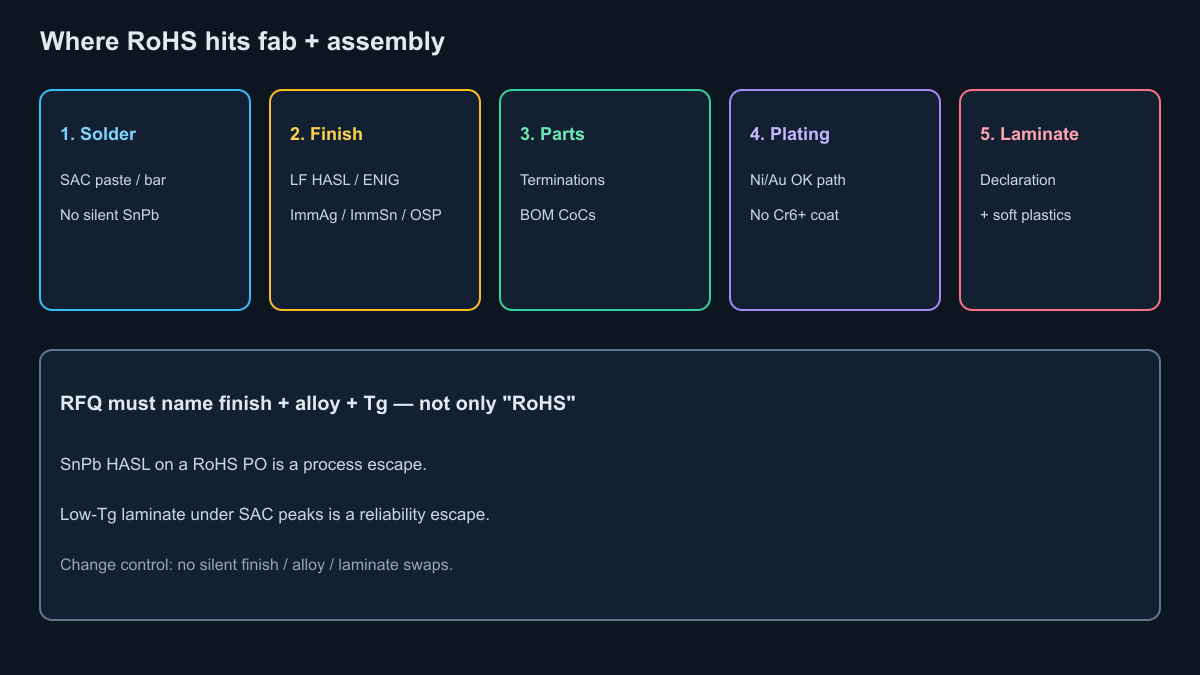Select the 'No silent SnPb' line
This screenshot has width=1200, height=675.
[110, 215]
